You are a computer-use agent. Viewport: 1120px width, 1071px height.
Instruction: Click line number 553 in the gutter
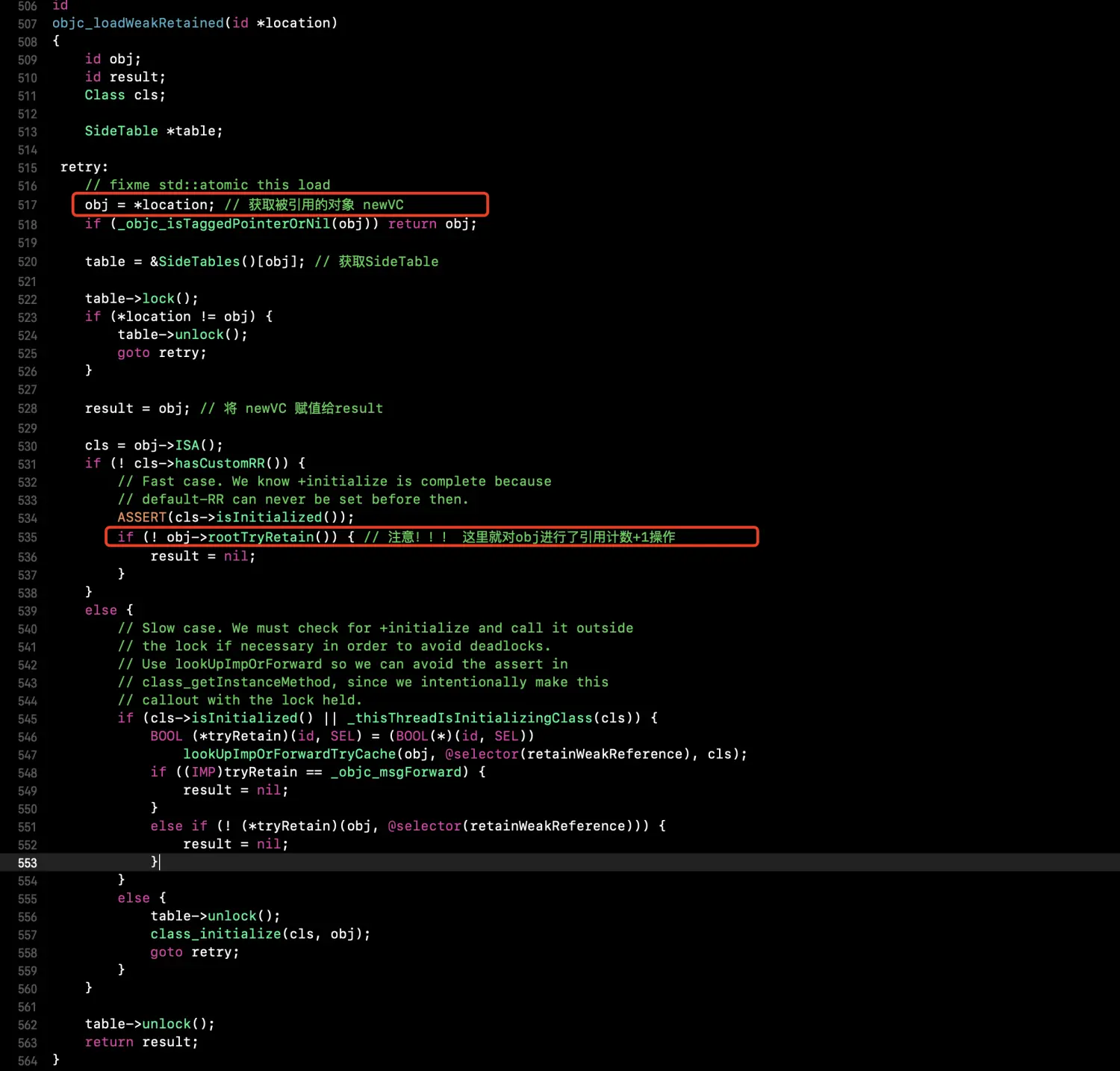click(x=27, y=863)
